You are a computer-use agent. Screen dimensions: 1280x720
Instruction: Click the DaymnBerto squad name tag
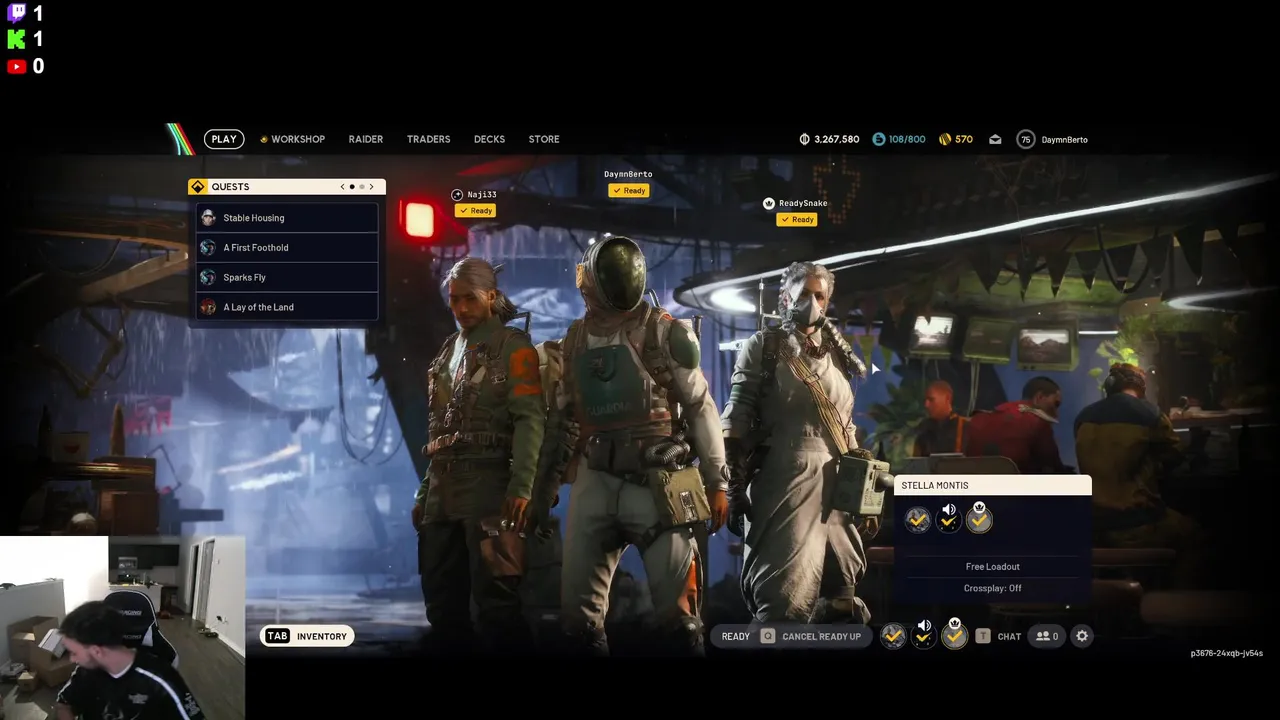pos(628,174)
